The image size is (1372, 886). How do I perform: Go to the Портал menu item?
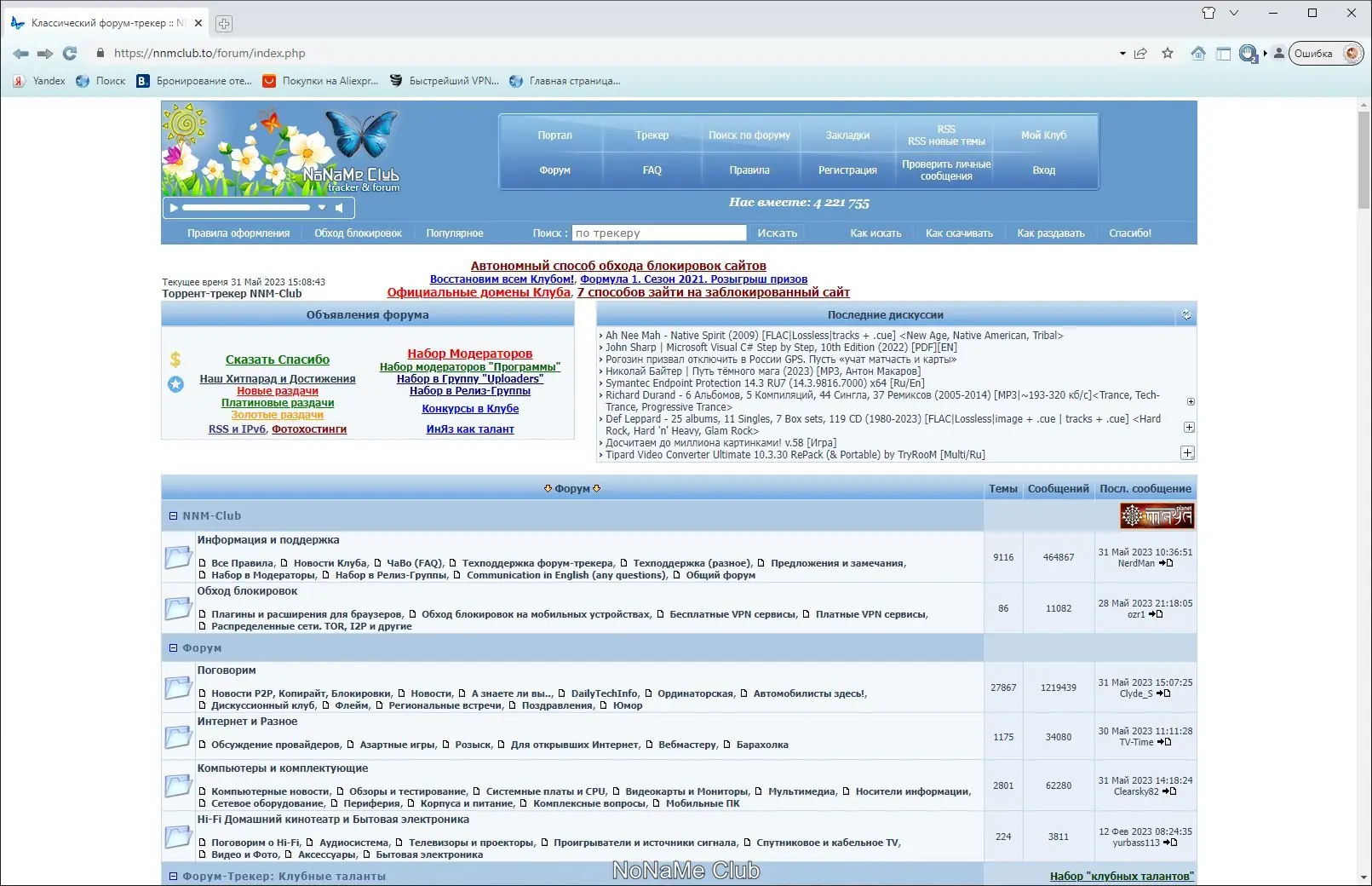(x=555, y=135)
